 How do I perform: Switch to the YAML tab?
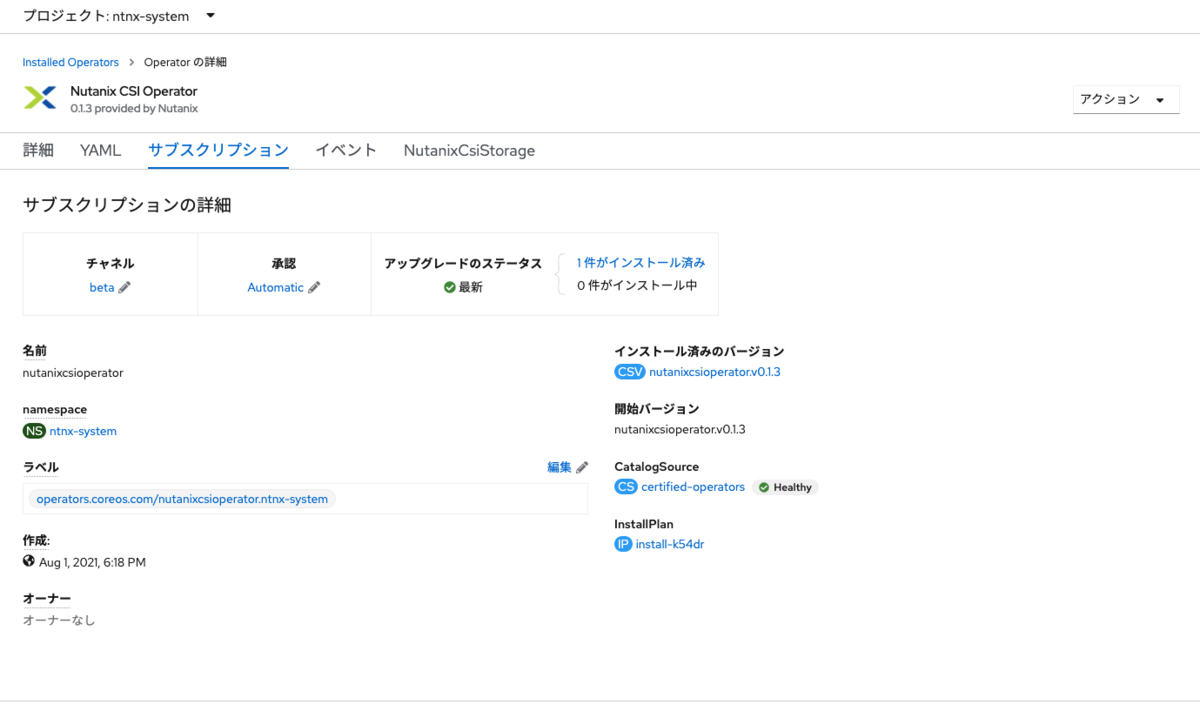point(101,150)
